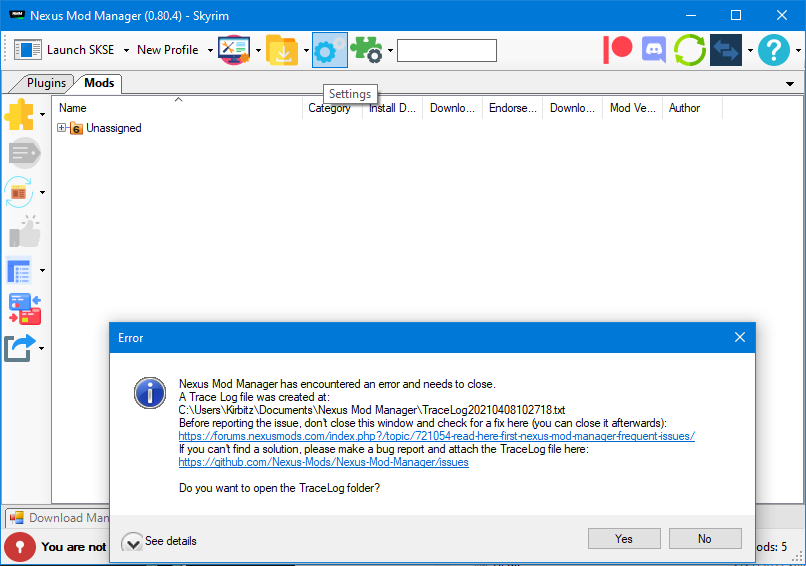806x566 pixels.
Task: Expand the Unassigned category tree node
Action: point(62,127)
